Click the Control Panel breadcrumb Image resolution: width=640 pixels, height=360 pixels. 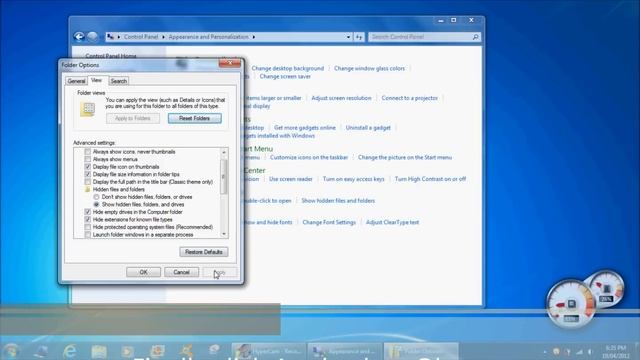pyautogui.click(x=141, y=37)
